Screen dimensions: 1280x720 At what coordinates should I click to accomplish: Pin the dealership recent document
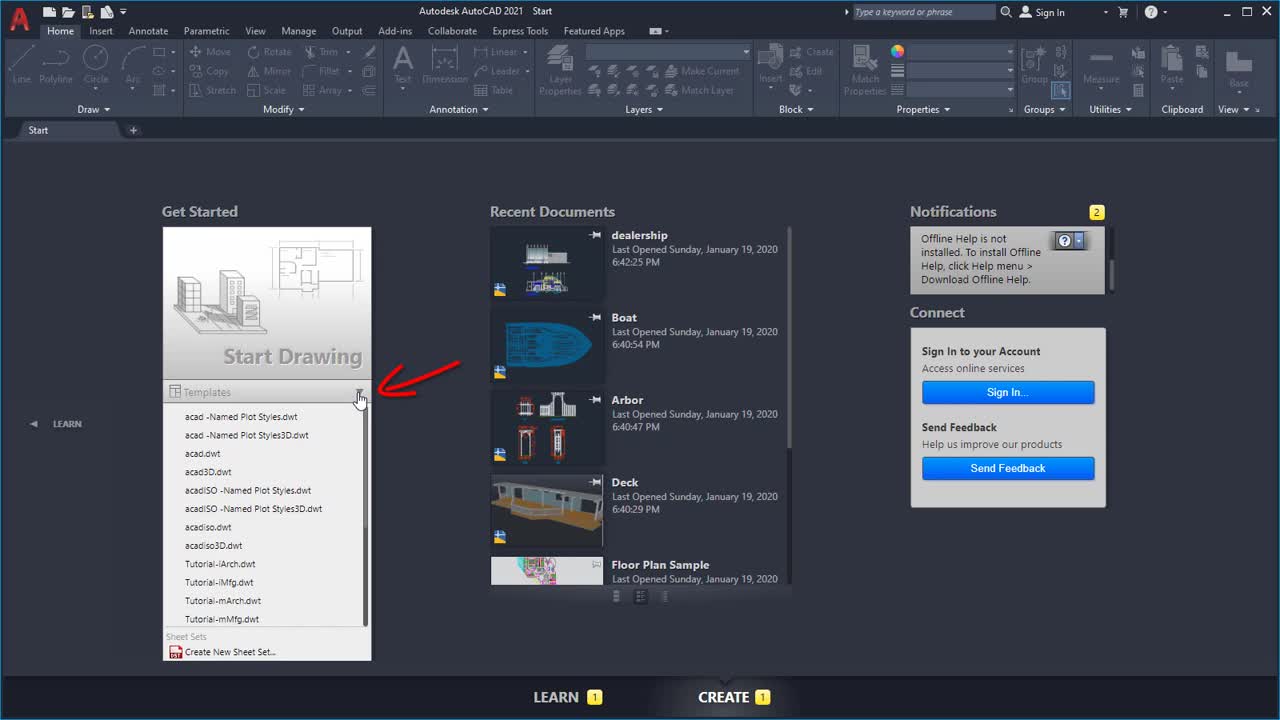coord(595,235)
